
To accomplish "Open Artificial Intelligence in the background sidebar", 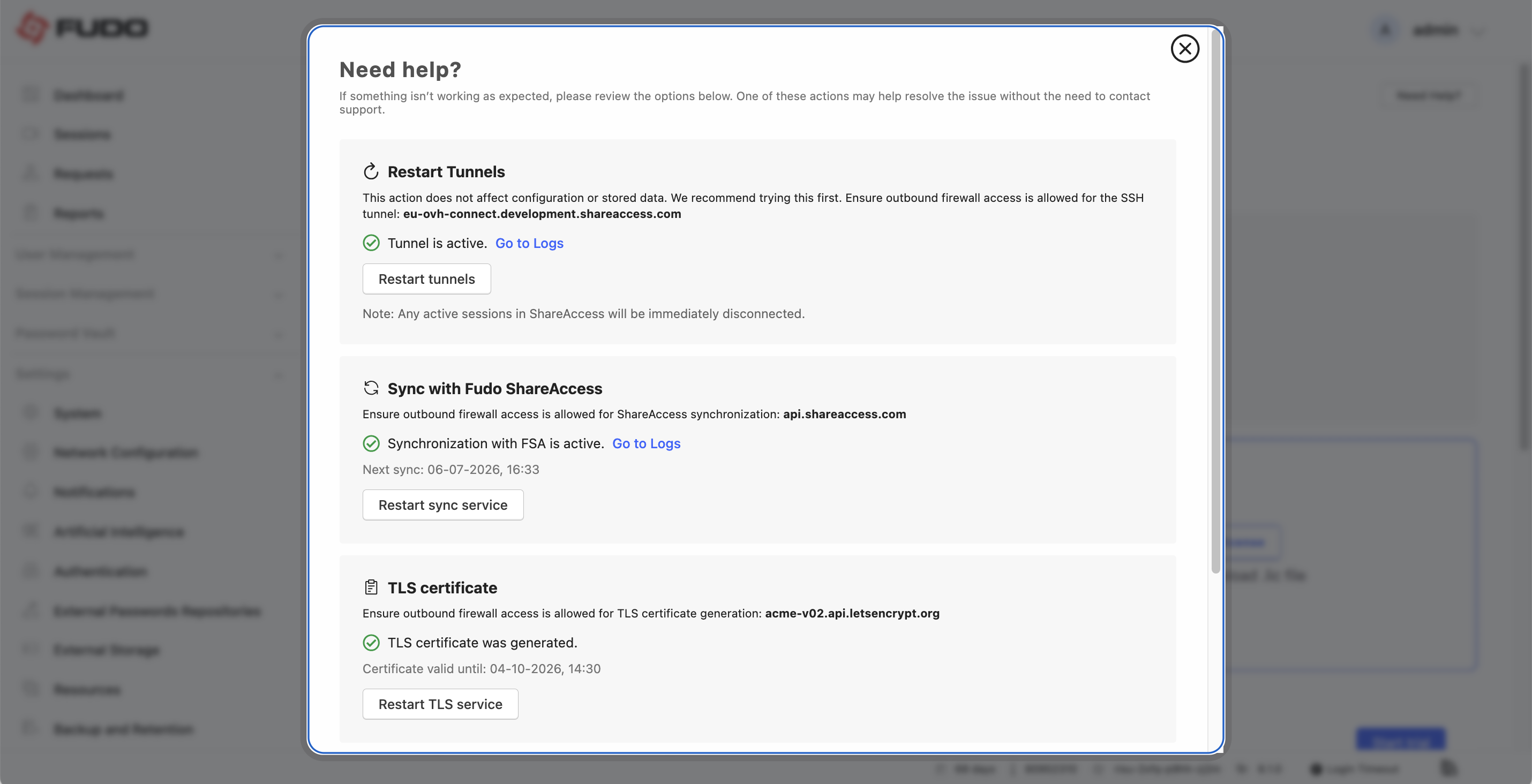I will pyautogui.click(x=119, y=531).
